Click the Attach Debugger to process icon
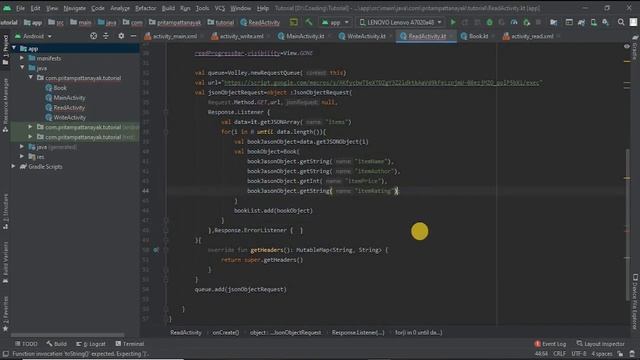Screen dimensions: 640x360 click(x=527, y=22)
